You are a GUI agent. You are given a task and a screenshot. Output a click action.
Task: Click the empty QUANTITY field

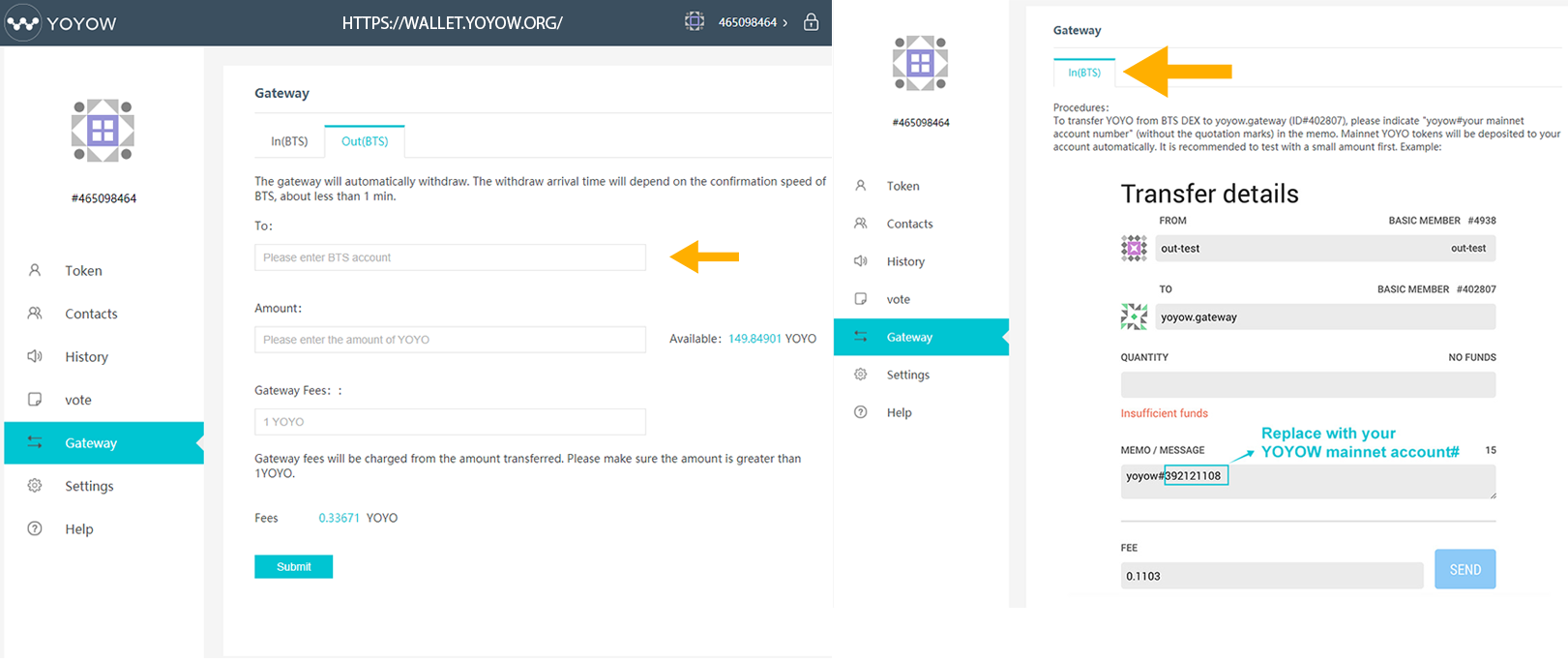pyautogui.click(x=1308, y=384)
